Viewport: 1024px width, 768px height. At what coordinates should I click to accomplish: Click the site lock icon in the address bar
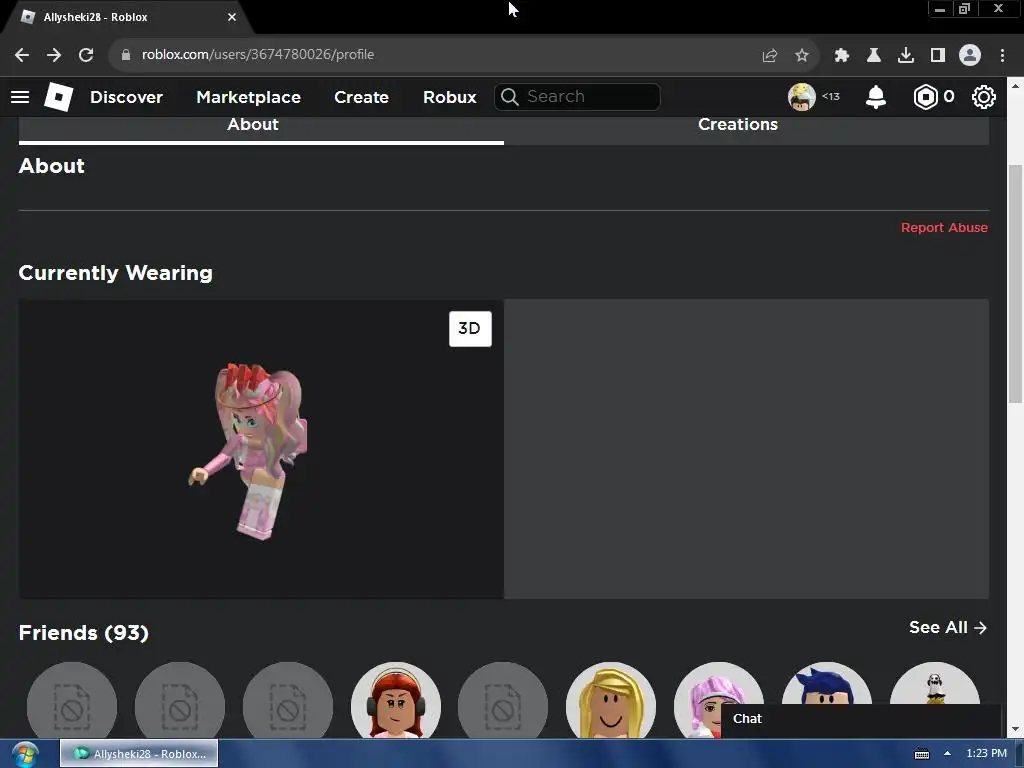(x=126, y=55)
